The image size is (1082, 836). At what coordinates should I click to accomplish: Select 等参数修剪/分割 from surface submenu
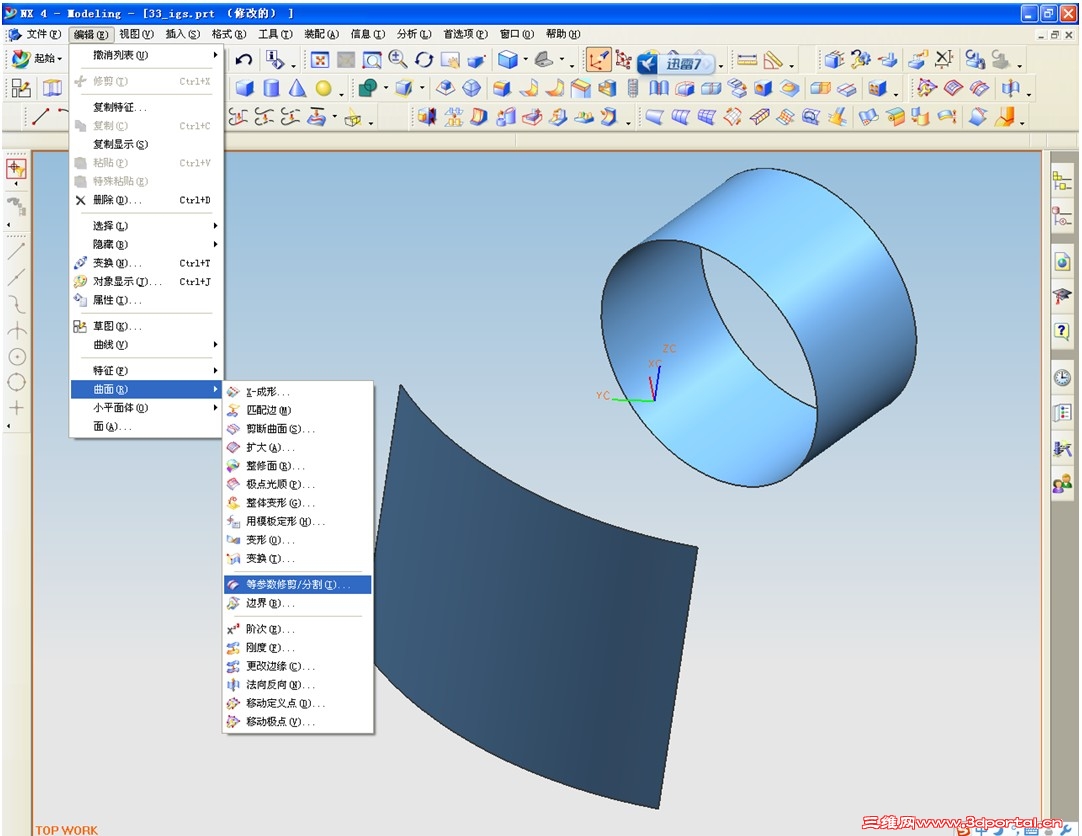click(297, 585)
